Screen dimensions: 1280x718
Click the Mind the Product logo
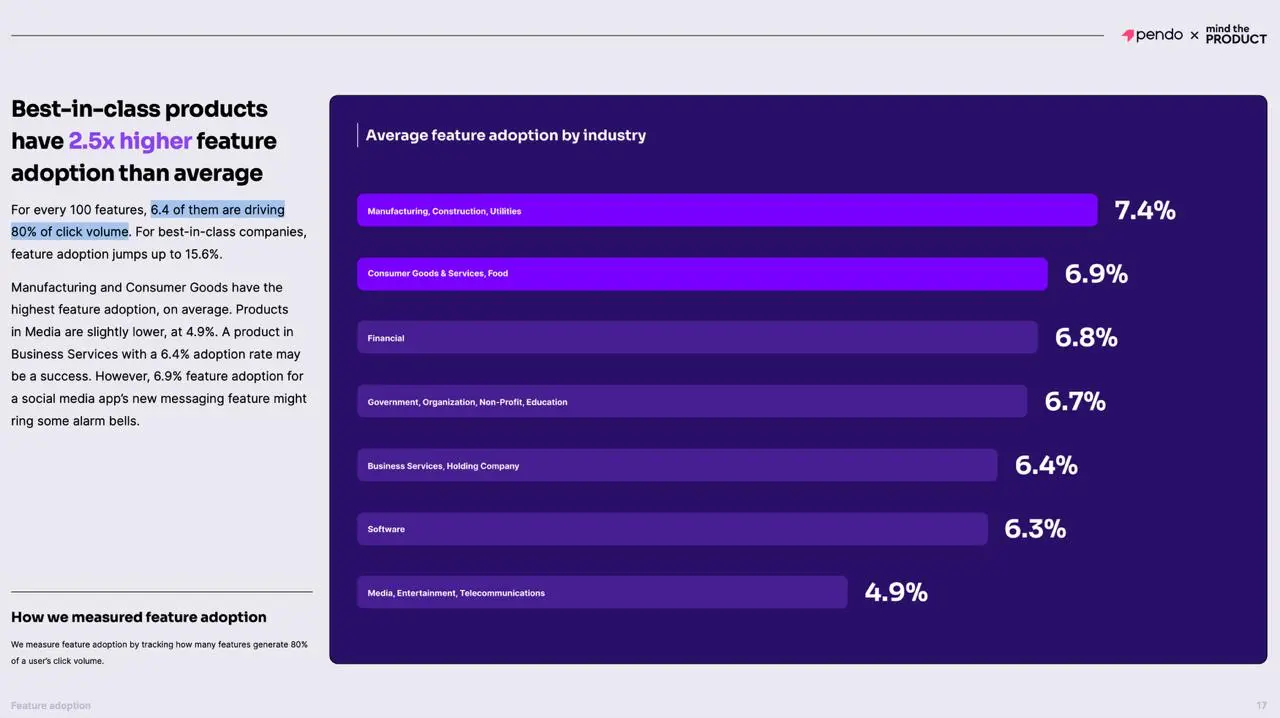1236,35
